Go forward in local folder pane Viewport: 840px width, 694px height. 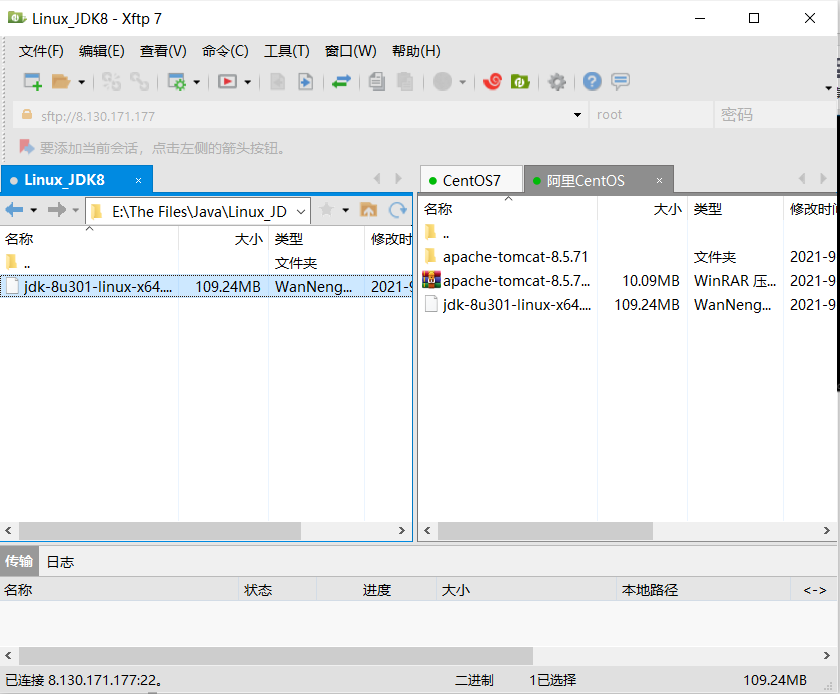point(57,210)
